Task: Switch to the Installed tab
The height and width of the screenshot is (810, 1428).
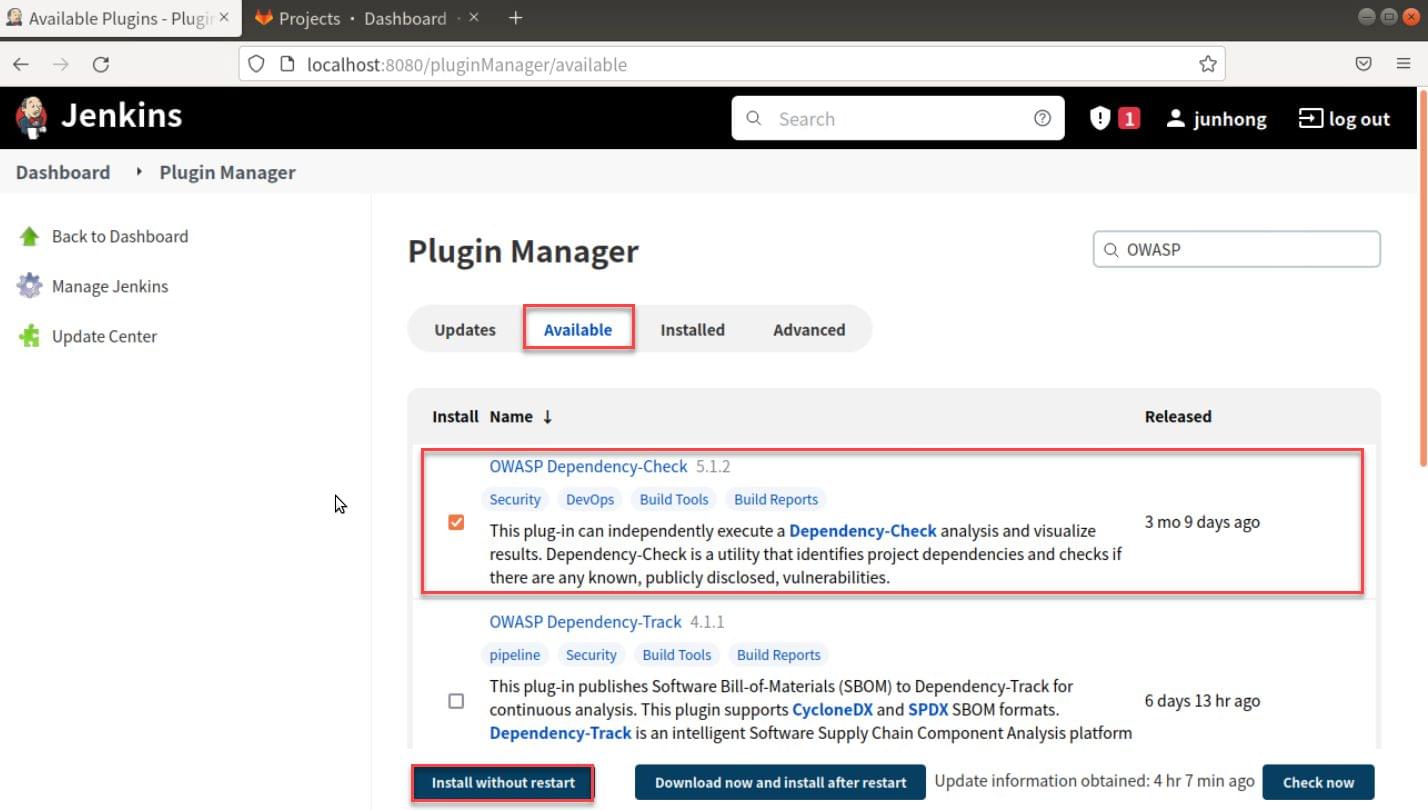Action: [x=692, y=329]
